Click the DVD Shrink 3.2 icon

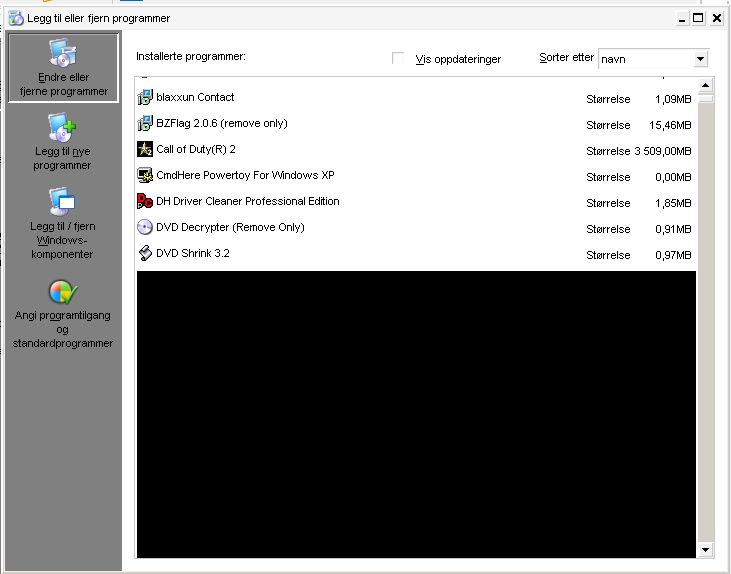(x=145, y=253)
